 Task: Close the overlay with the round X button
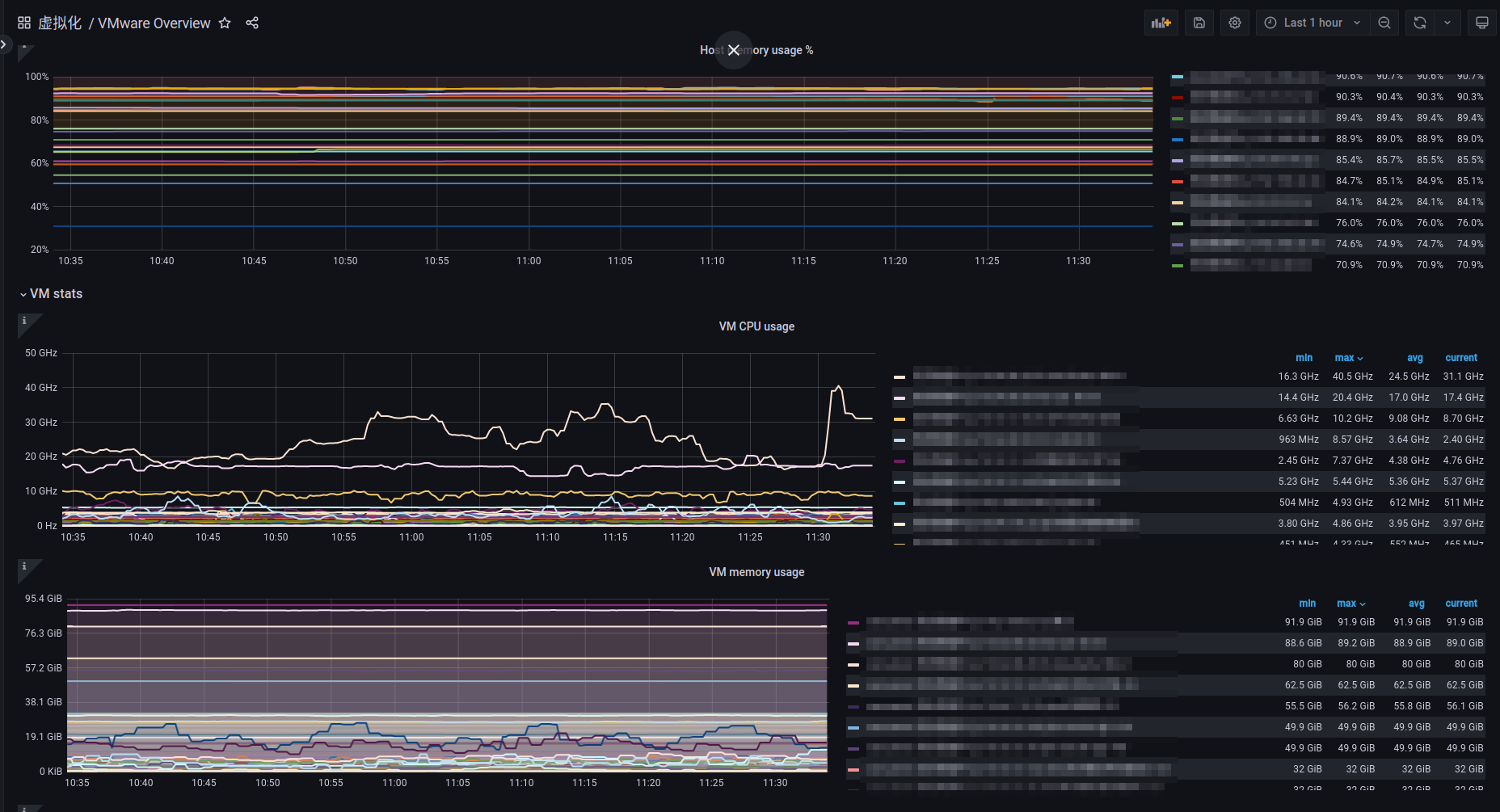[734, 50]
